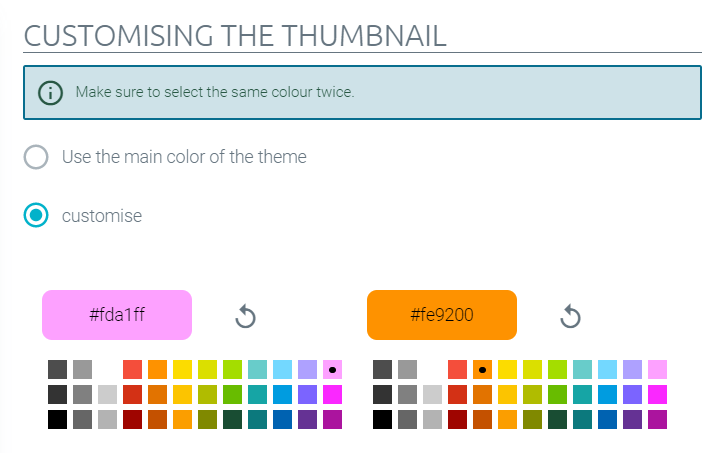Viewport: 719px width, 453px height.
Task: Choose teal swatch in right palette middle row
Action: 582,394
